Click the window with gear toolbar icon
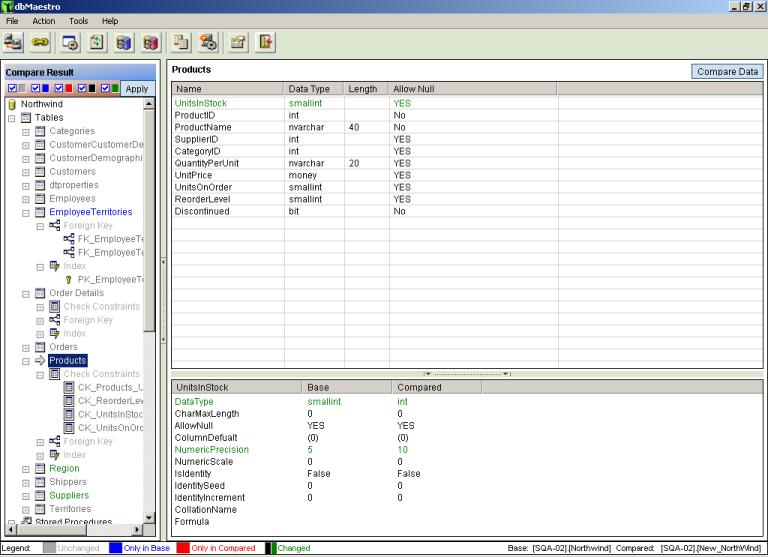Image resolution: width=768 pixels, height=557 pixels. click(71, 43)
